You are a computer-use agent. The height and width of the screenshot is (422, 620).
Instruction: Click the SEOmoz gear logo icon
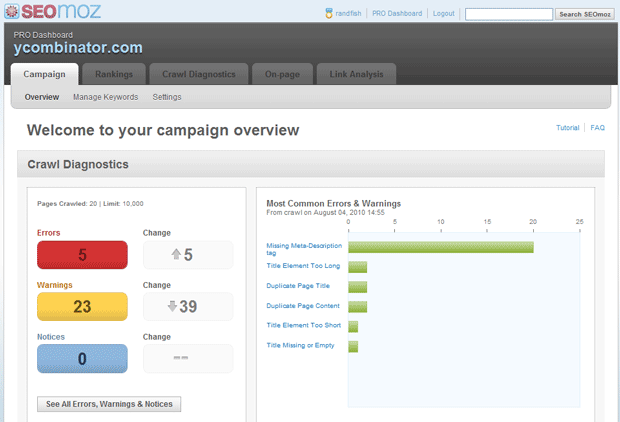click(11, 11)
